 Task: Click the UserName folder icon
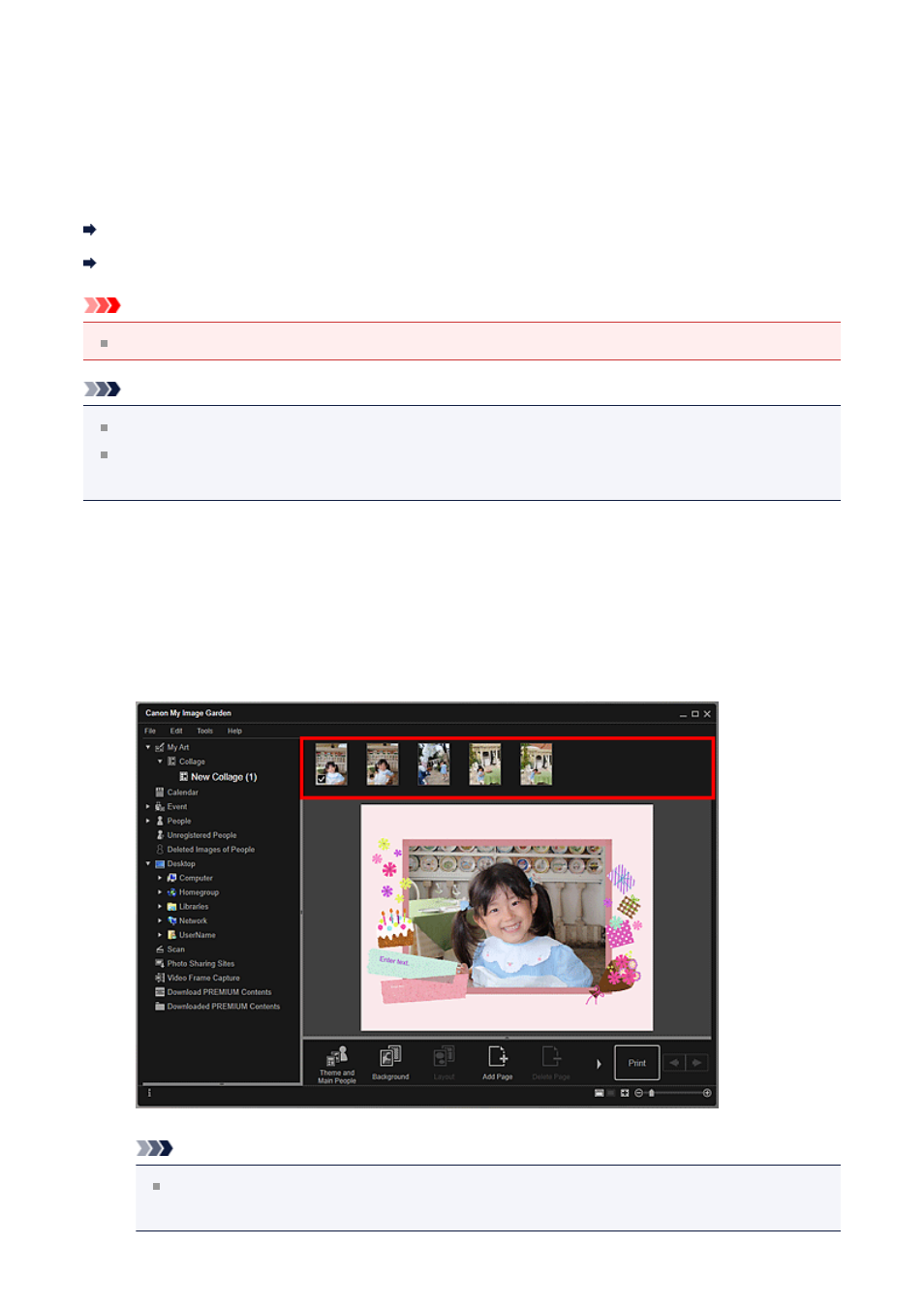(x=171, y=935)
